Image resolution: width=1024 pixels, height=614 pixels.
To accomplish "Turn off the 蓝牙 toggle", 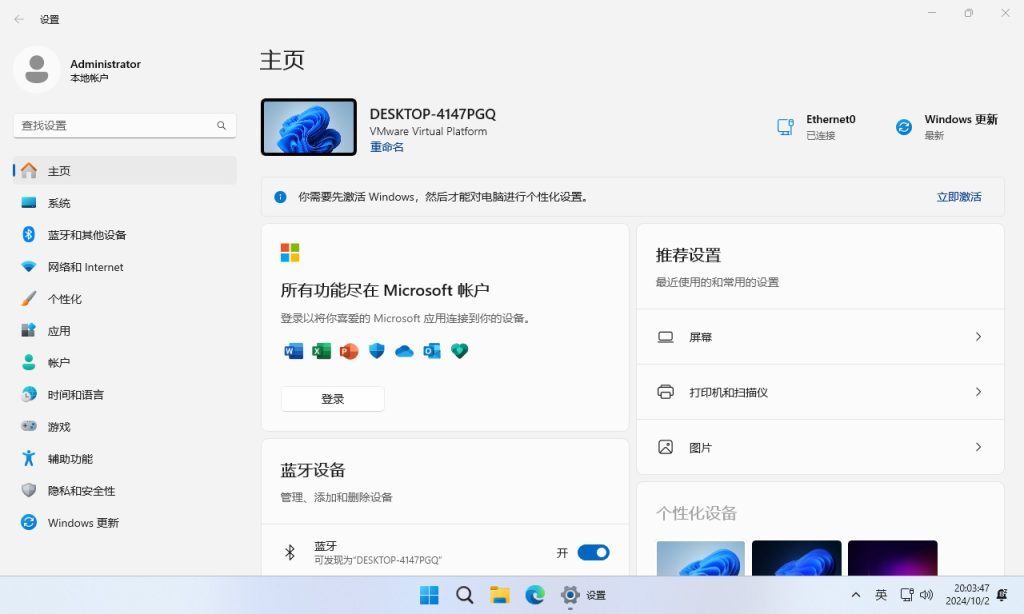I will (x=592, y=552).
